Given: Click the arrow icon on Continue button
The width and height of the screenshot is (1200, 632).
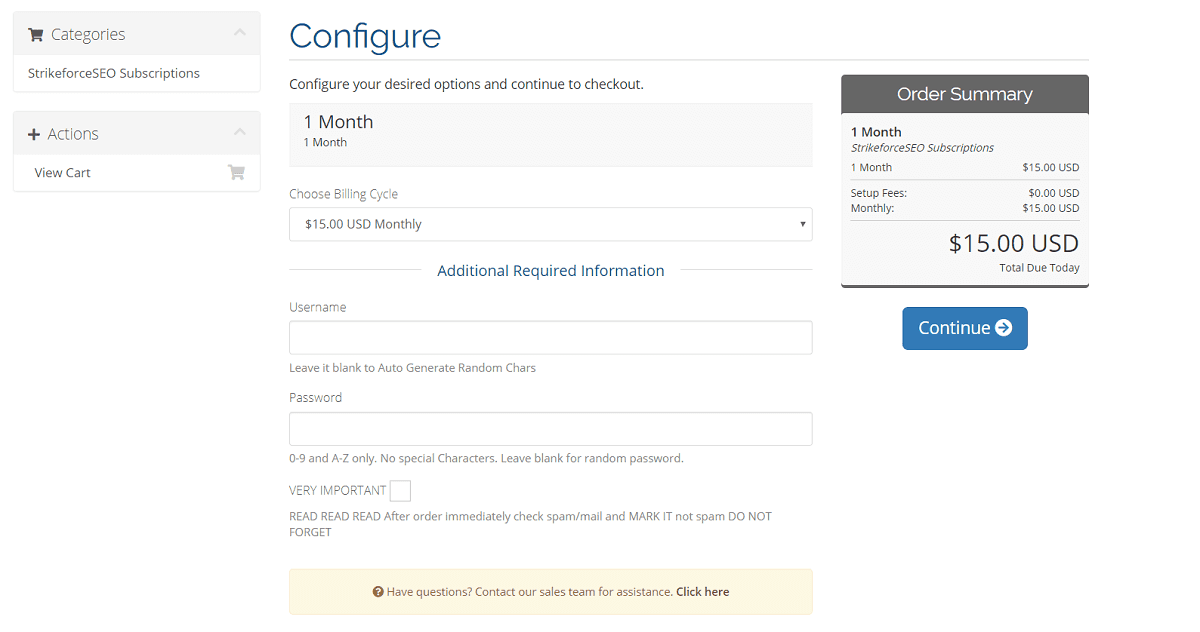Looking at the screenshot, I should tap(1004, 328).
